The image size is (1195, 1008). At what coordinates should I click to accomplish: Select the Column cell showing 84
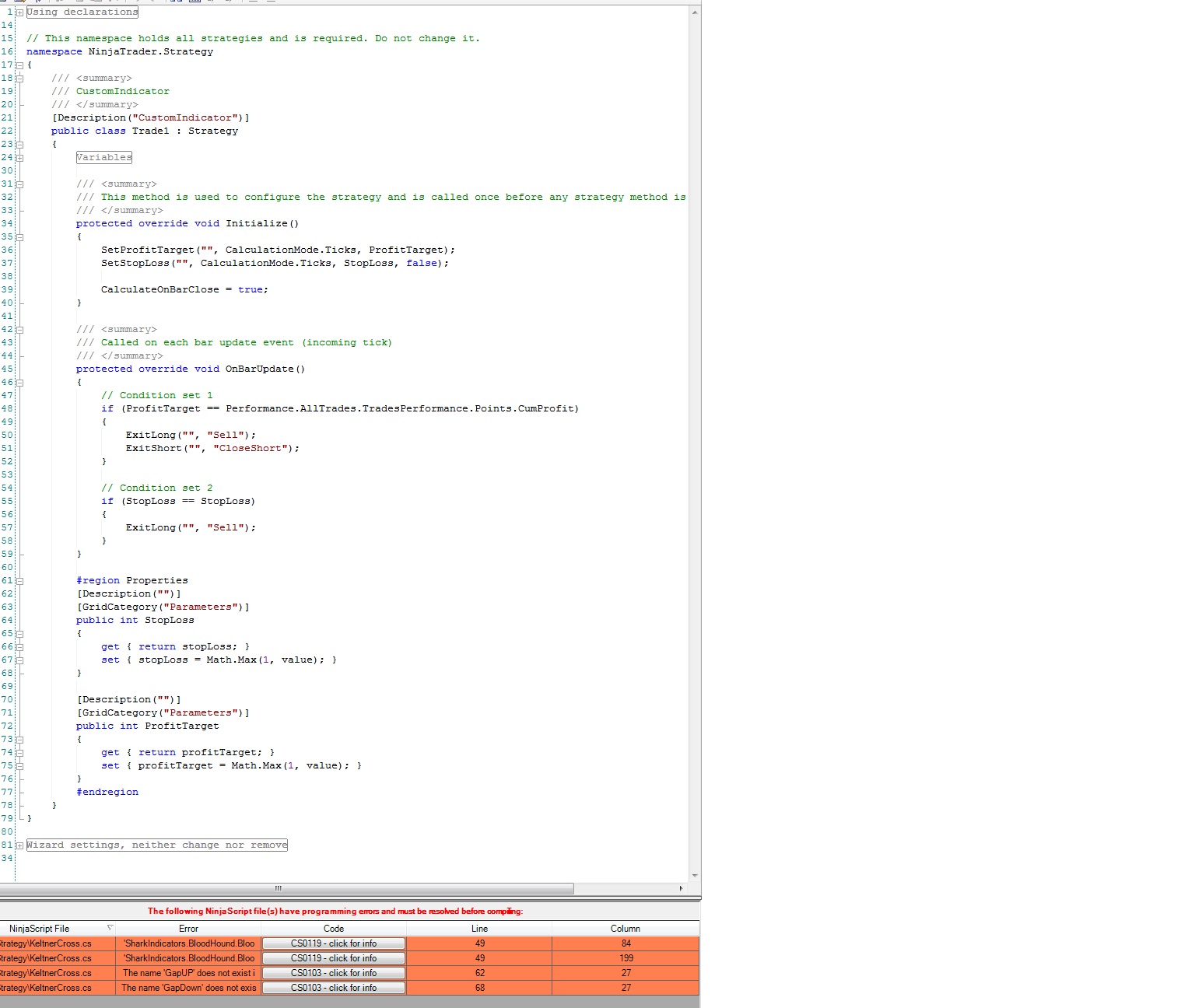point(626,943)
